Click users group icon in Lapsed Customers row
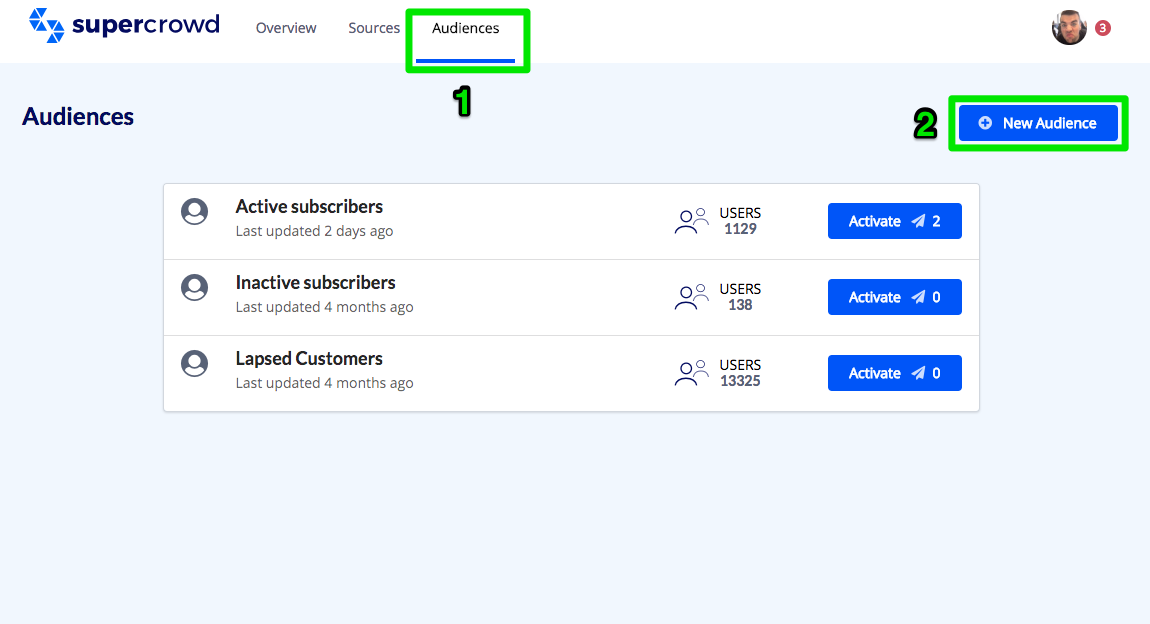This screenshot has width=1150, height=624. (691, 372)
